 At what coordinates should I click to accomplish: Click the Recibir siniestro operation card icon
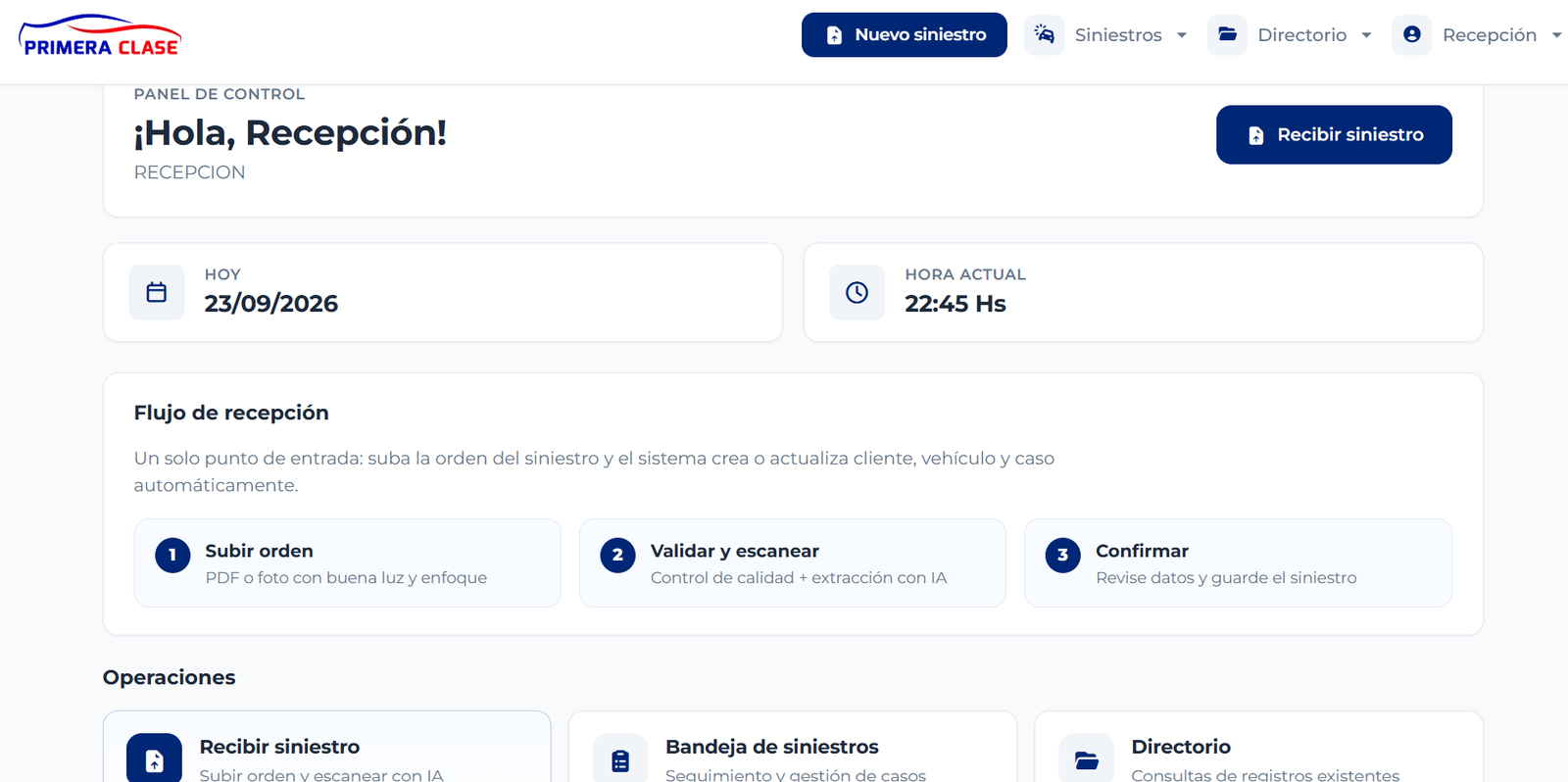coord(154,758)
